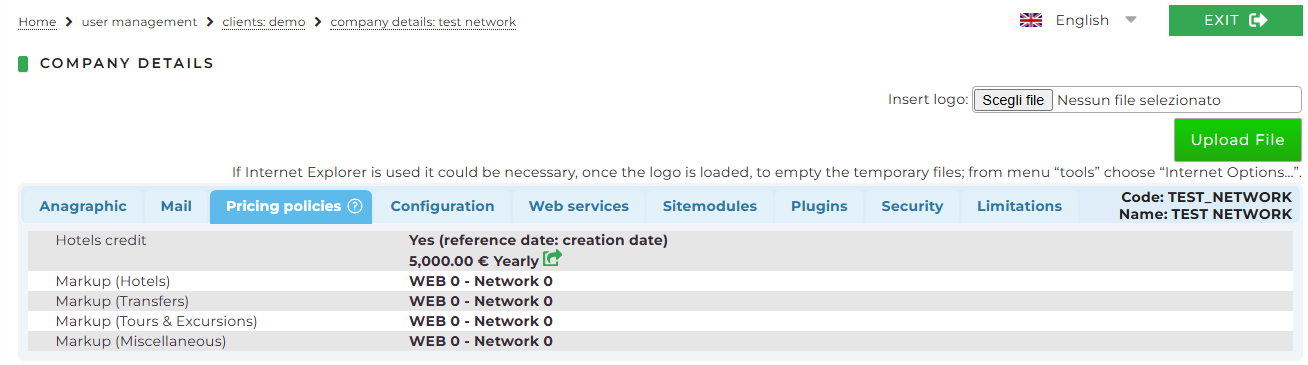Open the Anagraphic tab

pos(83,206)
